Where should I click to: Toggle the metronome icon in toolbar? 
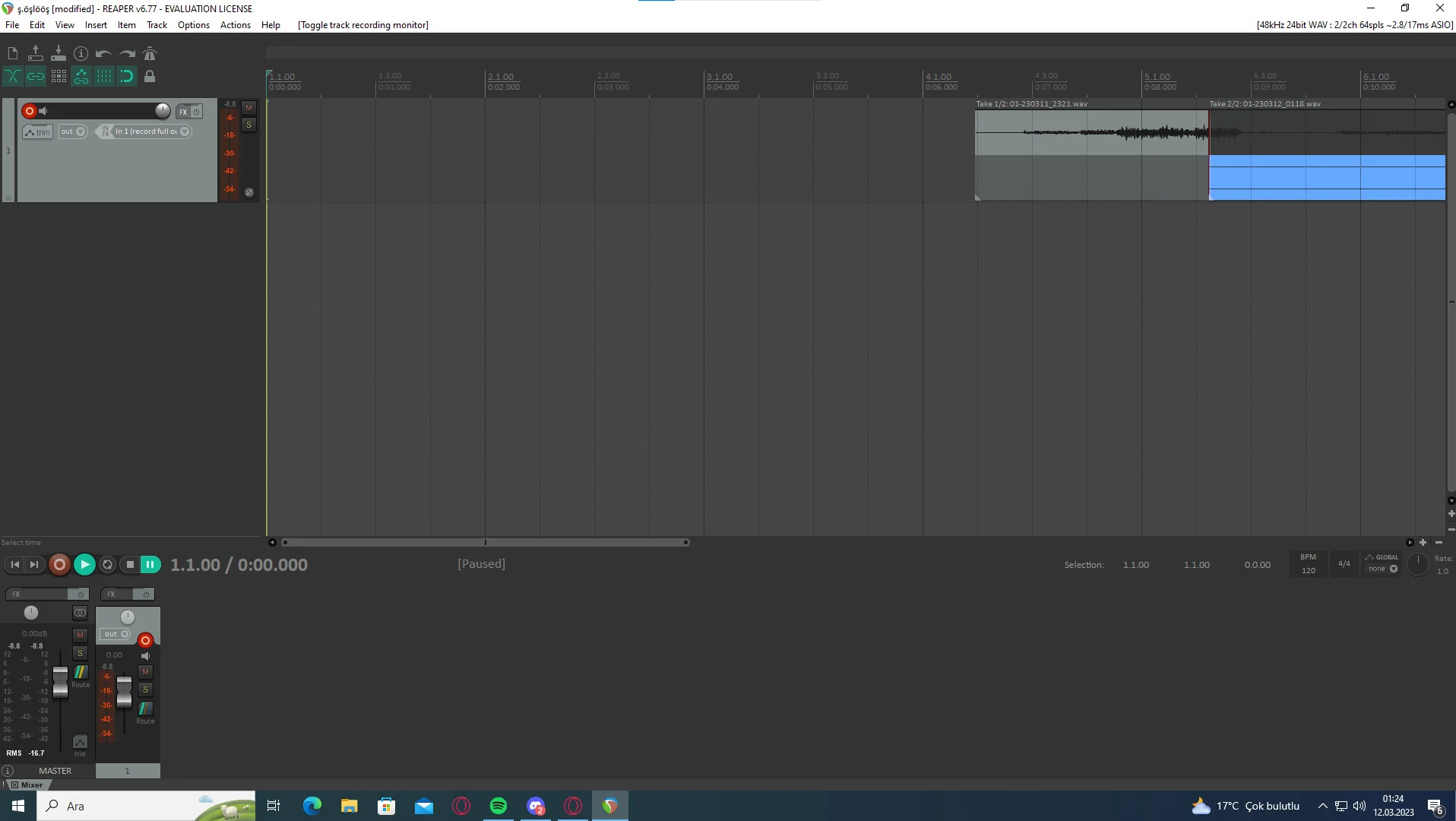[150, 54]
